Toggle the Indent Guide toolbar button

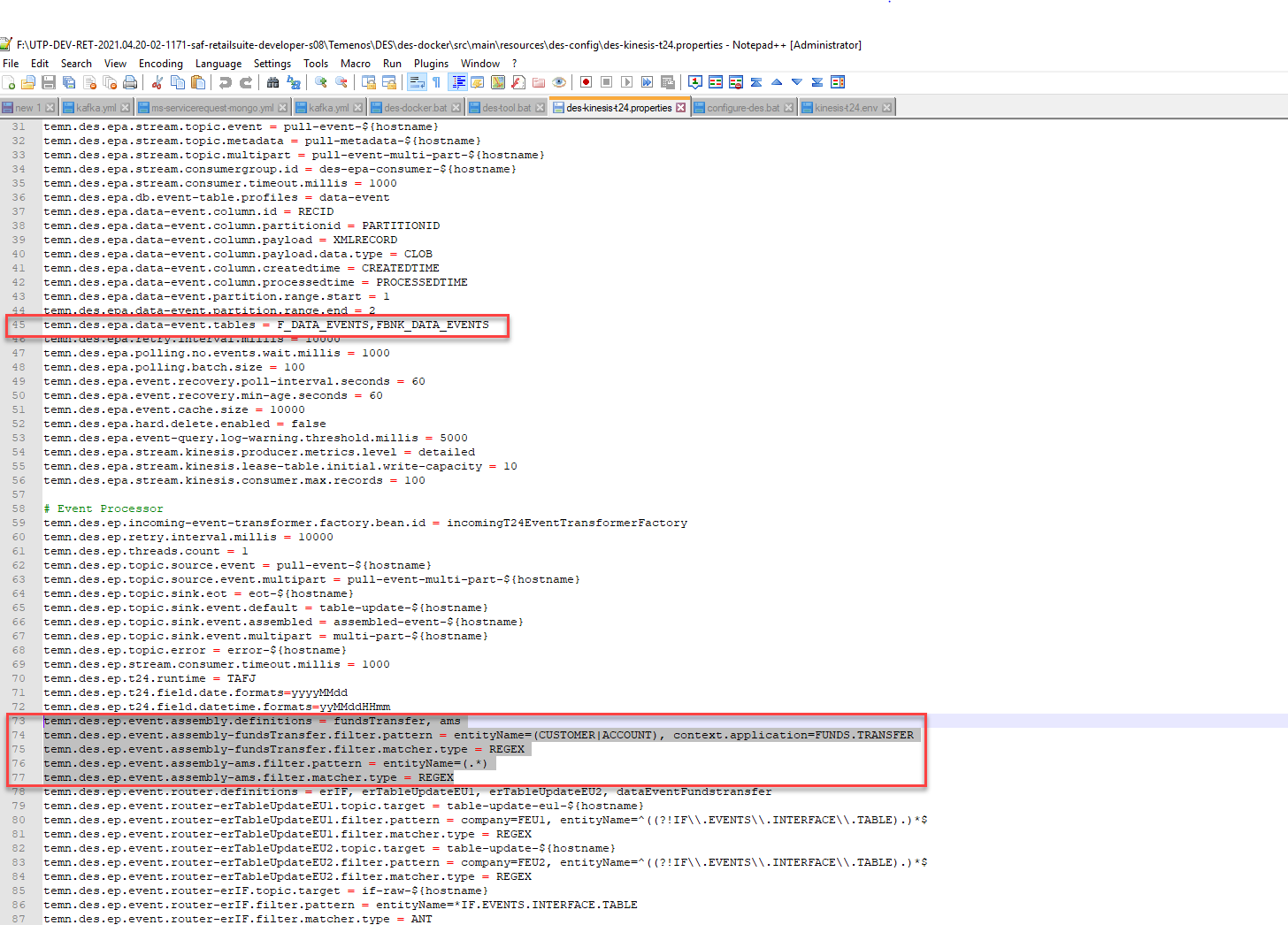pos(458,82)
